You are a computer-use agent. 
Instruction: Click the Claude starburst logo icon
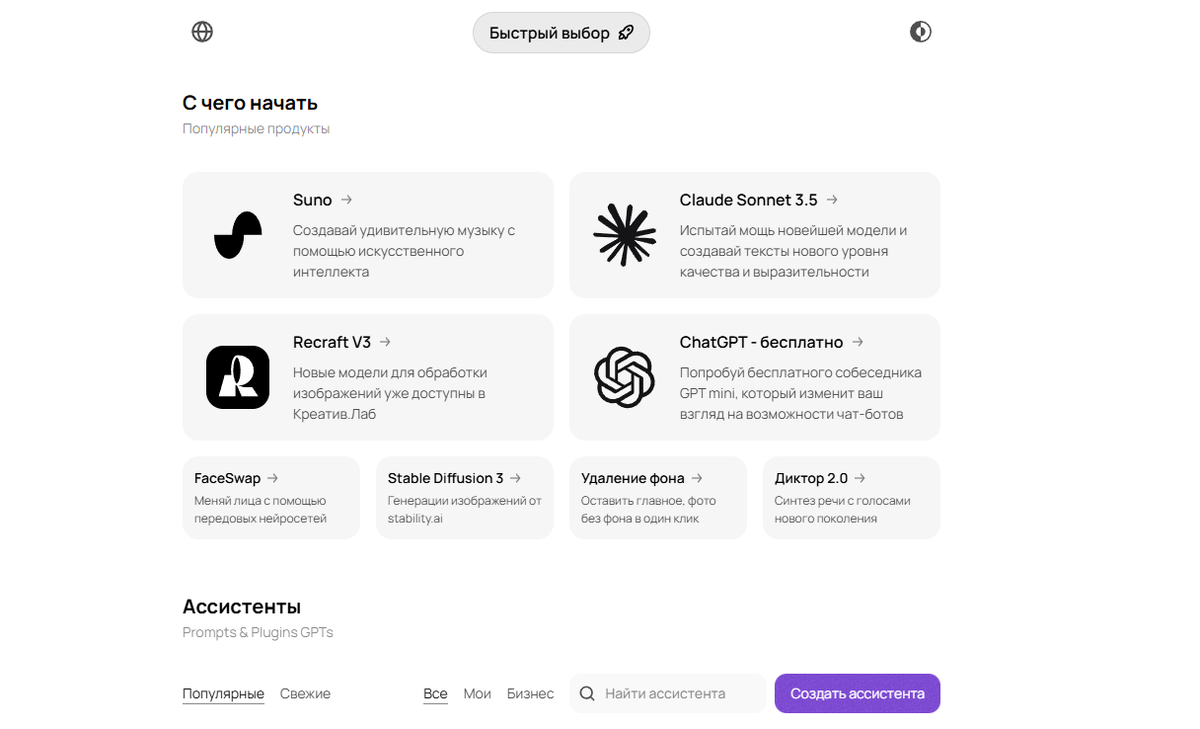tap(624, 235)
